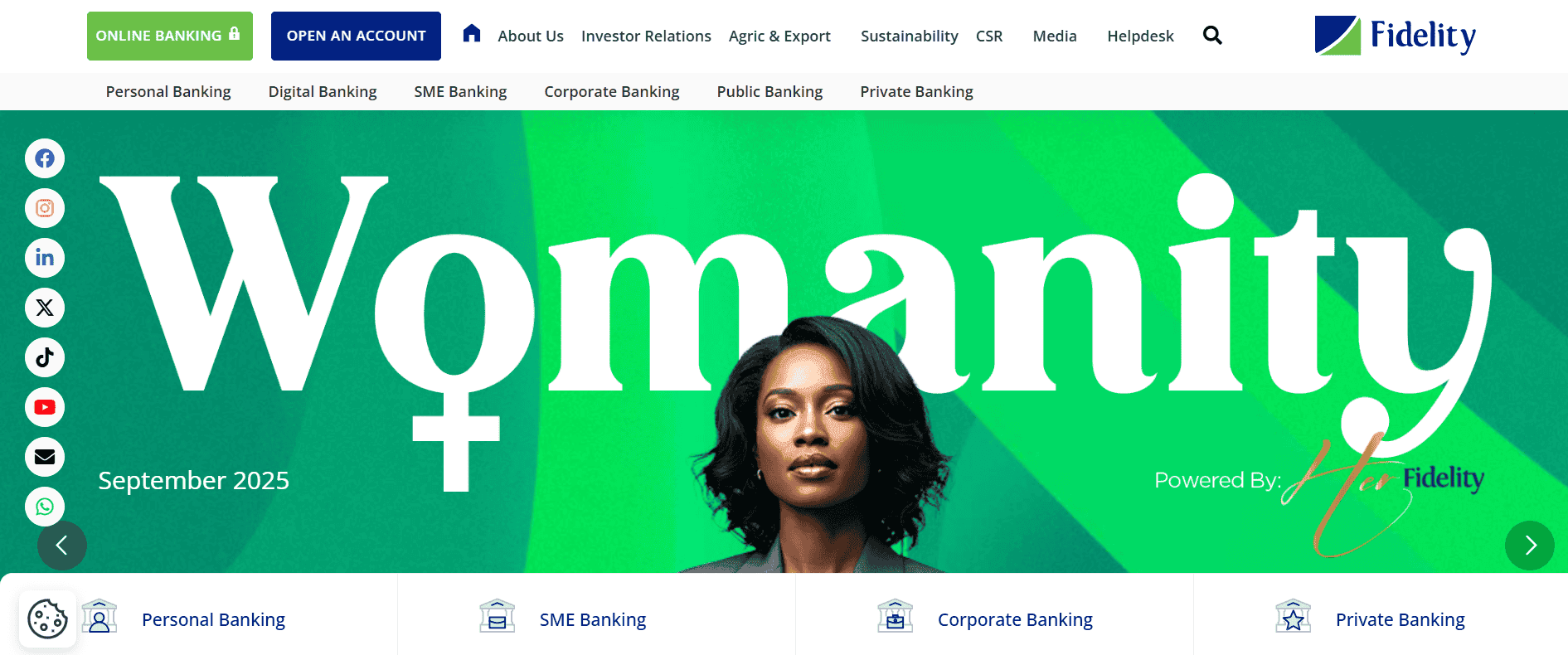Go to homepage via house icon
Image resolution: width=1568 pixels, height=655 pixels.
(x=472, y=33)
